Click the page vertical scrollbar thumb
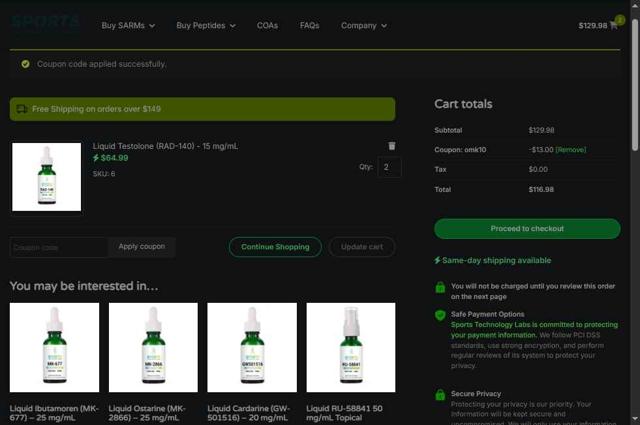This screenshot has width=640, height=425. click(635, 85)
